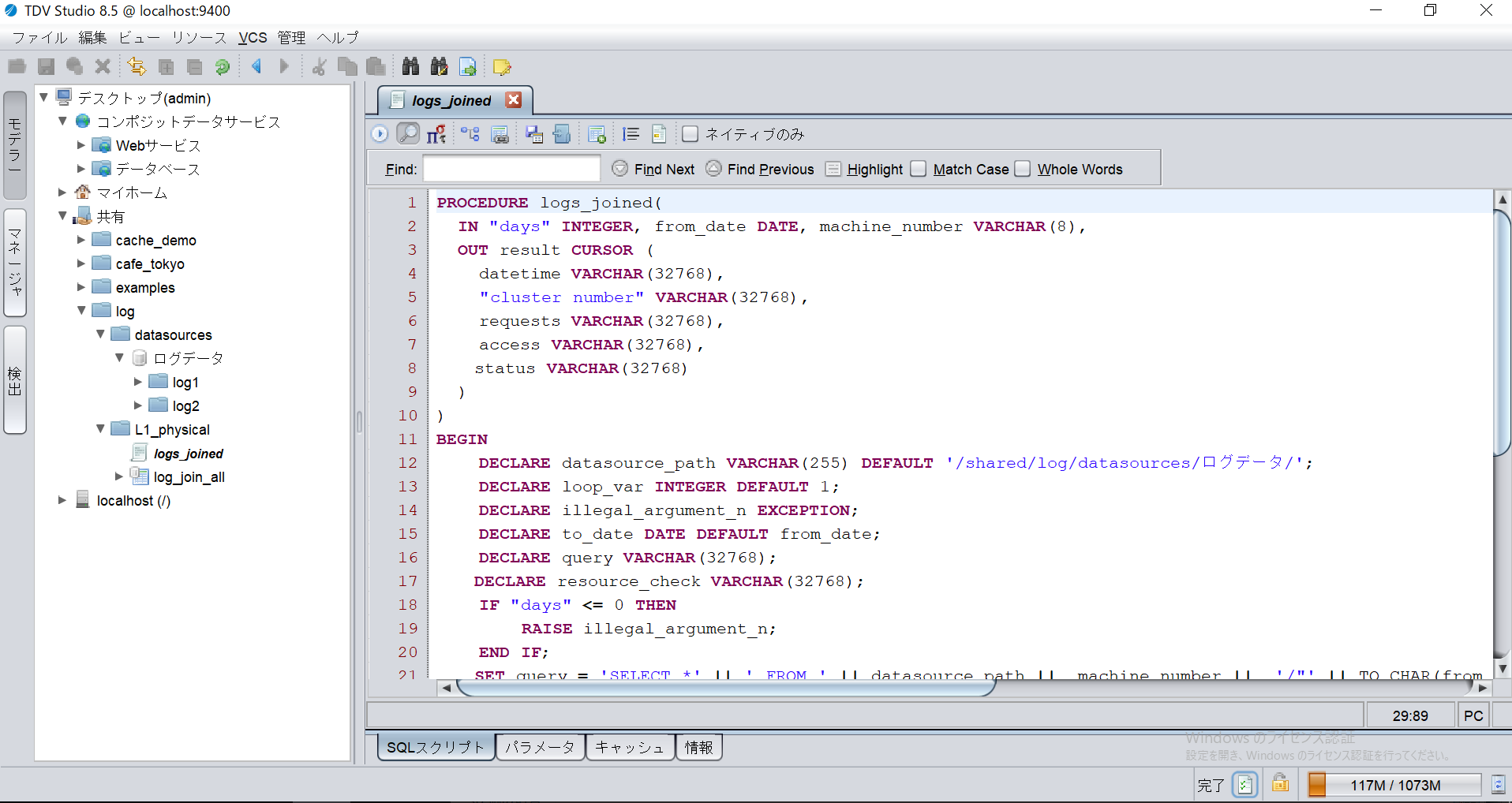Click the yellow lock icon in status bar
The width and height of the screenshot is (1512, 803).
coord(1280,784)
